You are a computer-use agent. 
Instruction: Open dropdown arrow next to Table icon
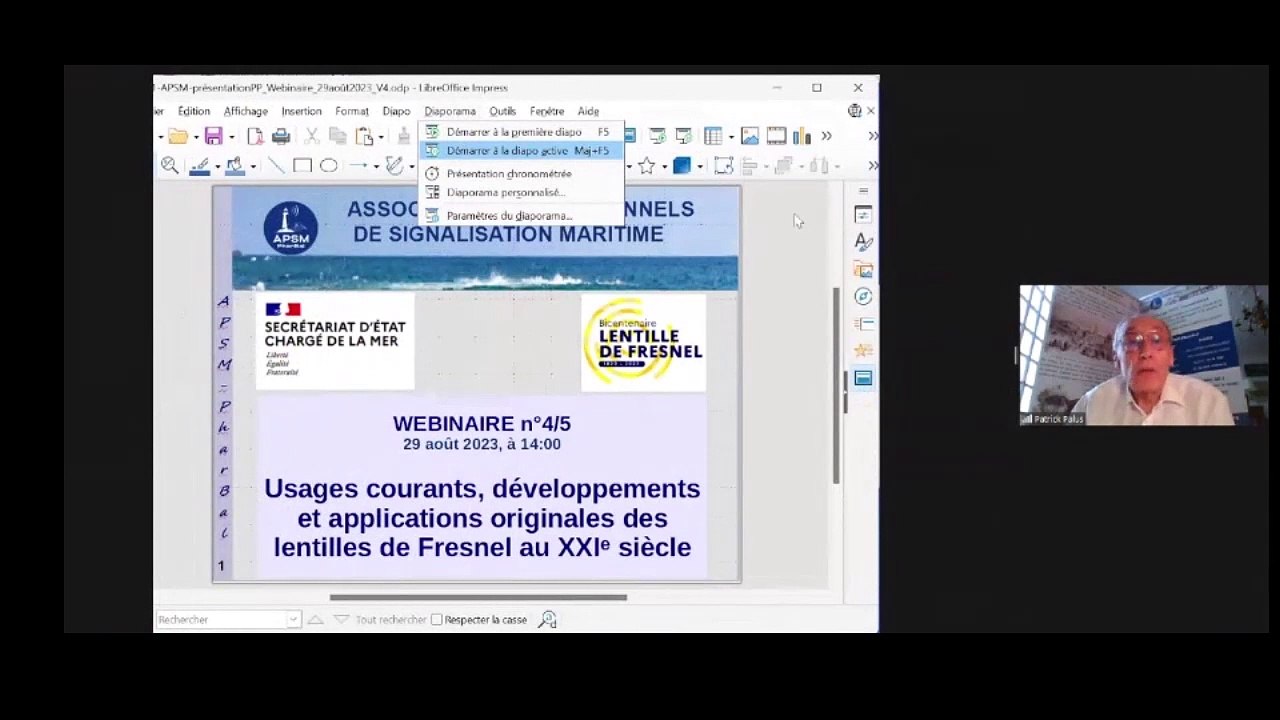[x=731, y=137]
